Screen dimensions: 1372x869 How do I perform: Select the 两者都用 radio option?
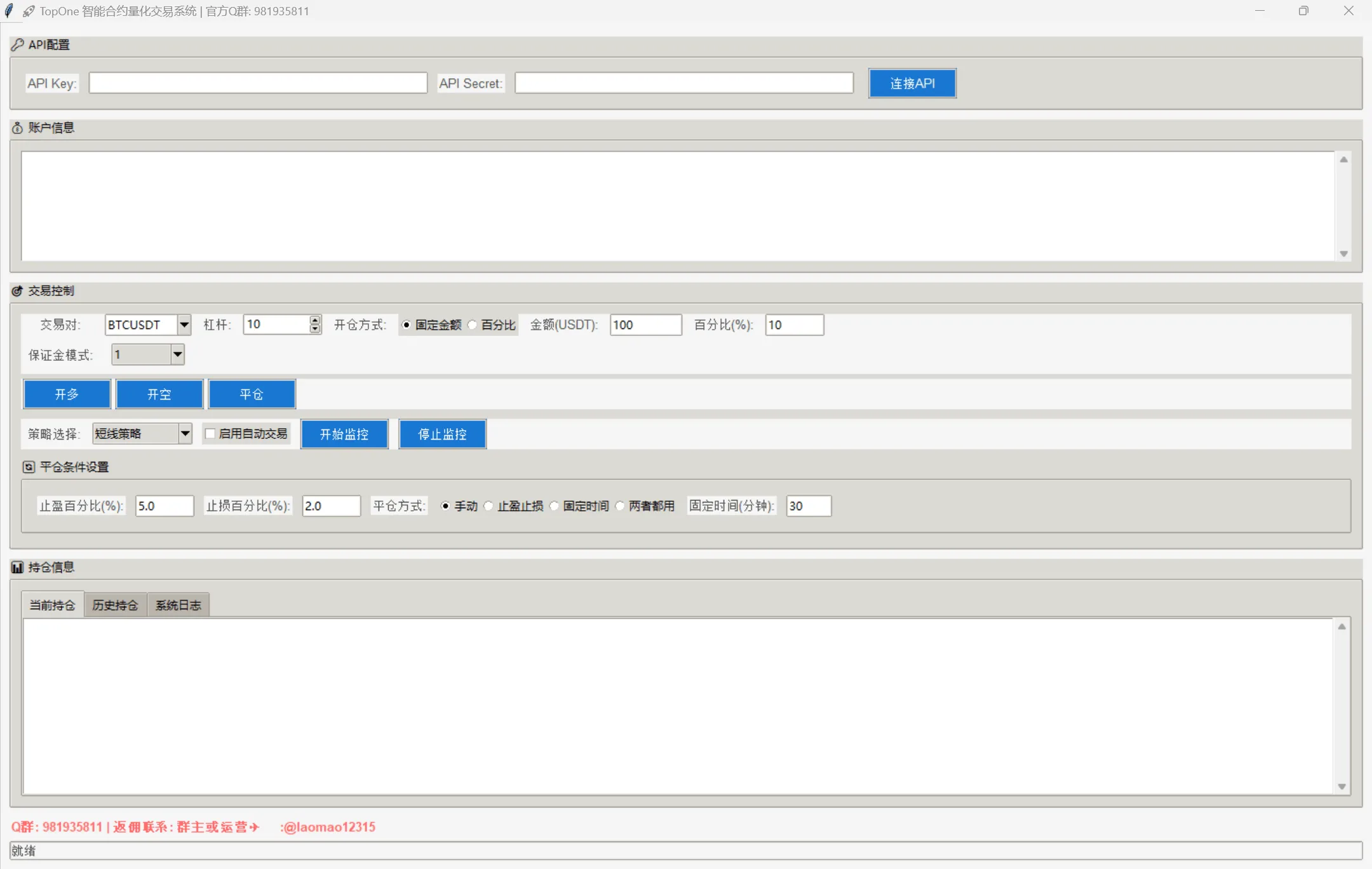point(620,506)
